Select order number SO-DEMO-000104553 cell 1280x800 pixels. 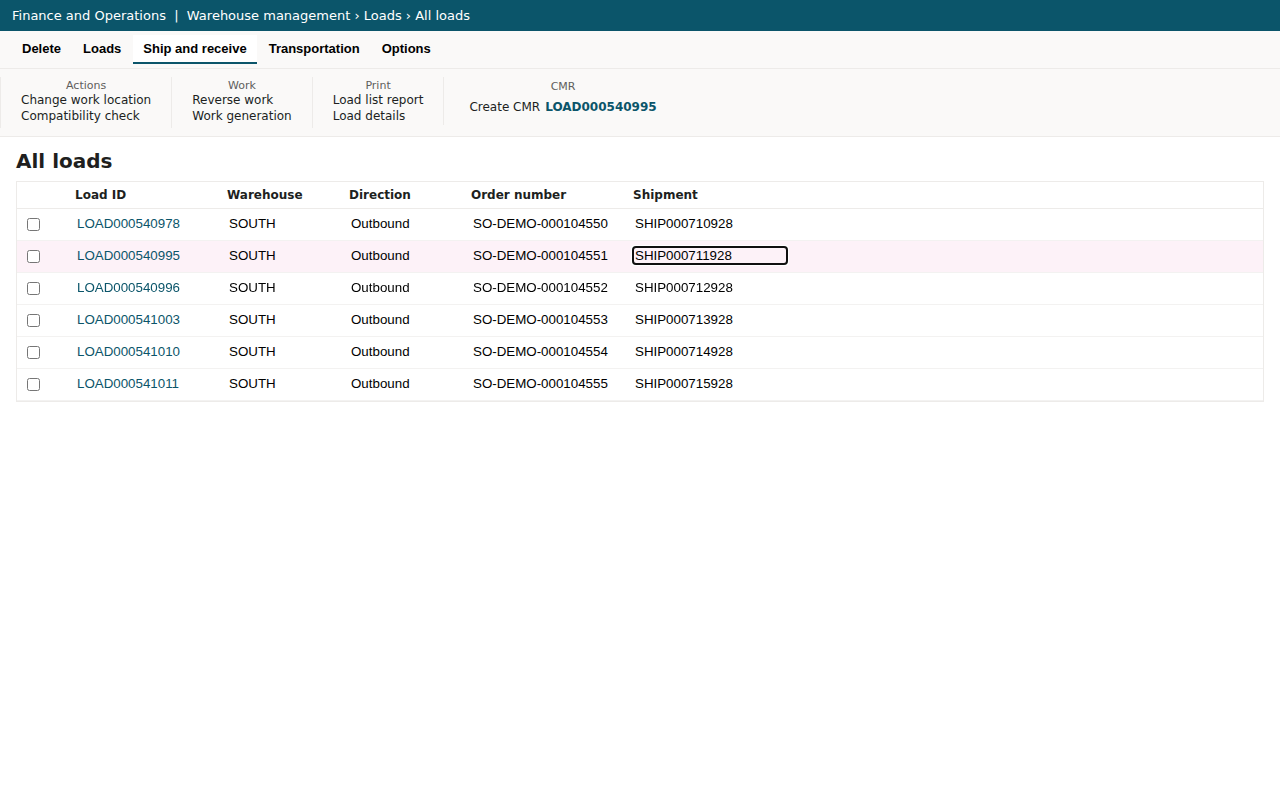point(540,320)
